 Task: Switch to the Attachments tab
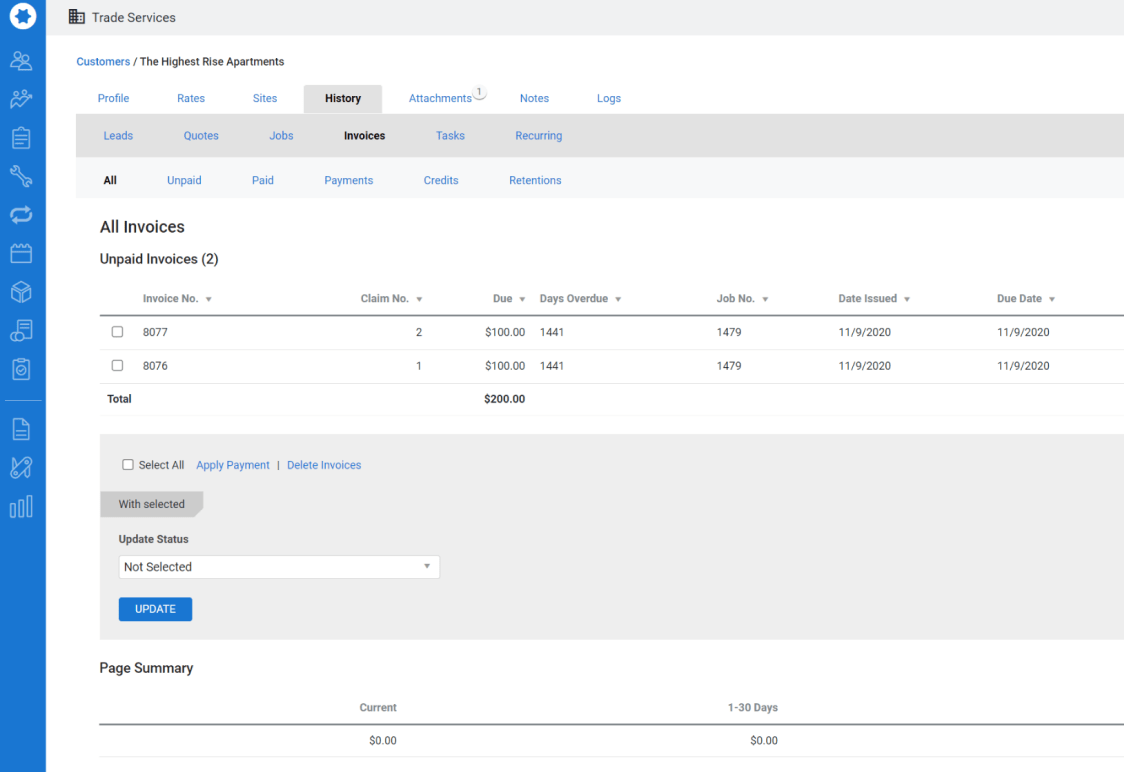(x=440, y=98)
